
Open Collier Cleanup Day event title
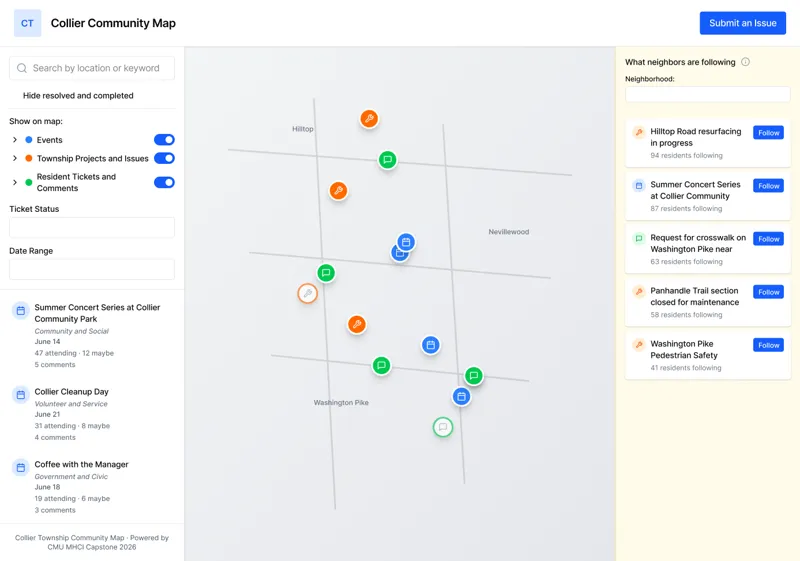tap(71, 392)
